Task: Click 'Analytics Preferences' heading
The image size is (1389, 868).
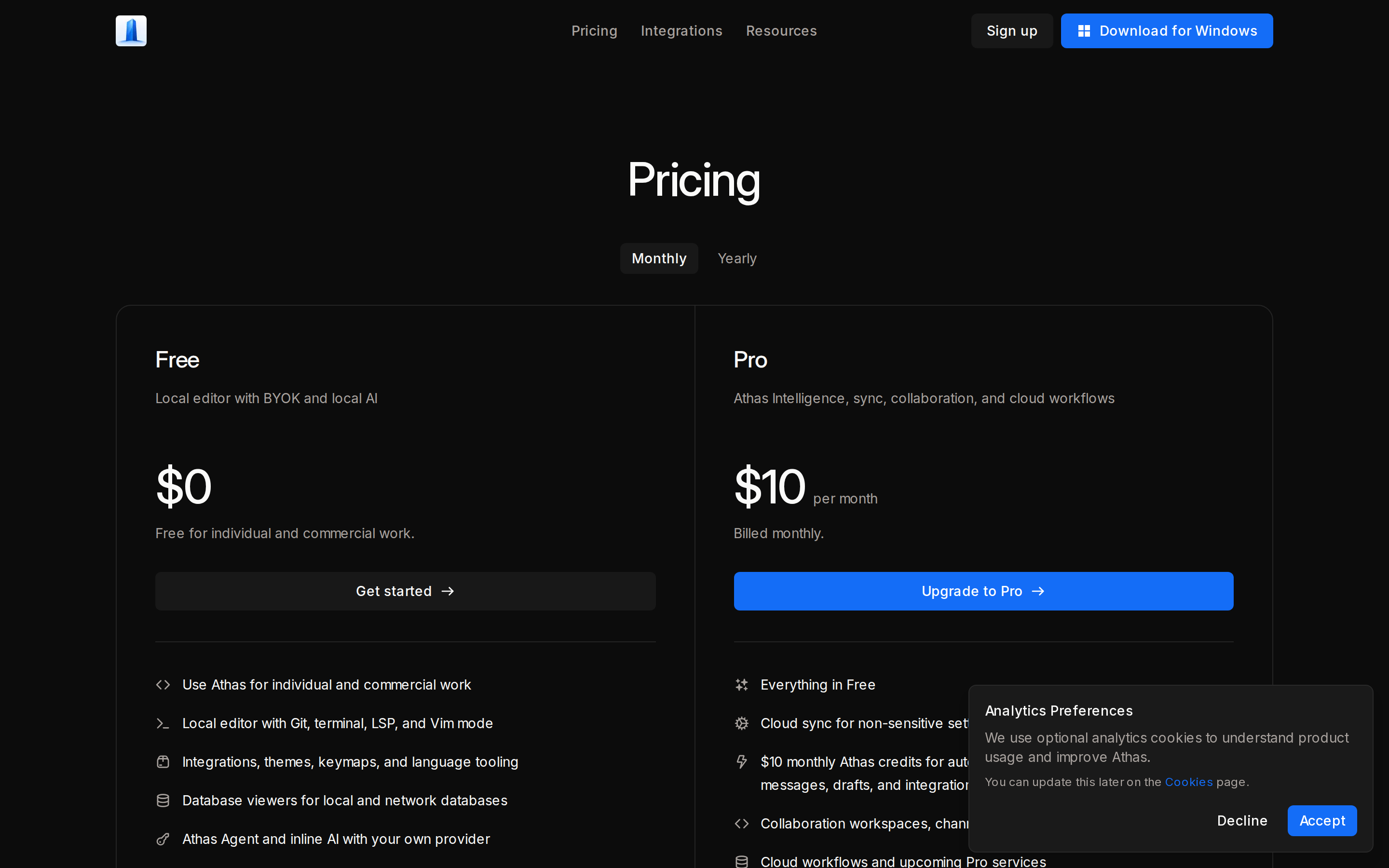Action: pyautogui.click(x=1059, y=711)
